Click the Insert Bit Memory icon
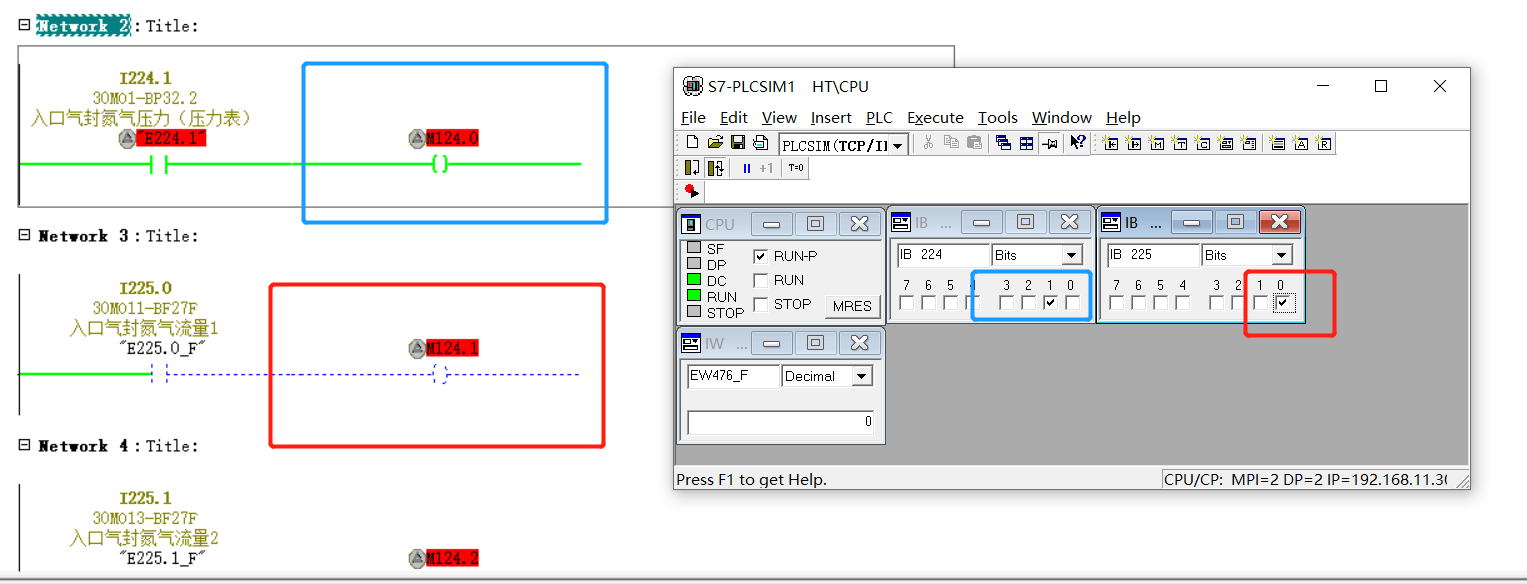Screen dimensions: 1527x584 1157,144
